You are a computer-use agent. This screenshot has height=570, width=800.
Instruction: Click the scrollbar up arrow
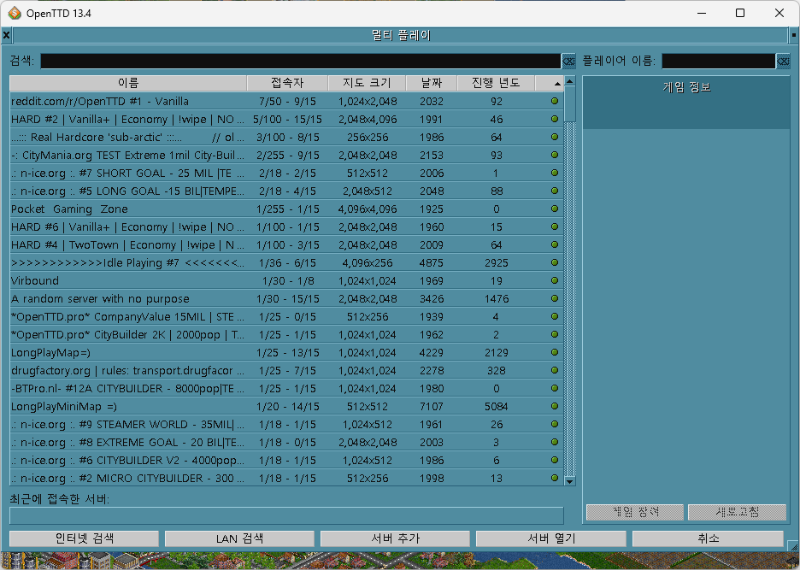pos(570,81)
